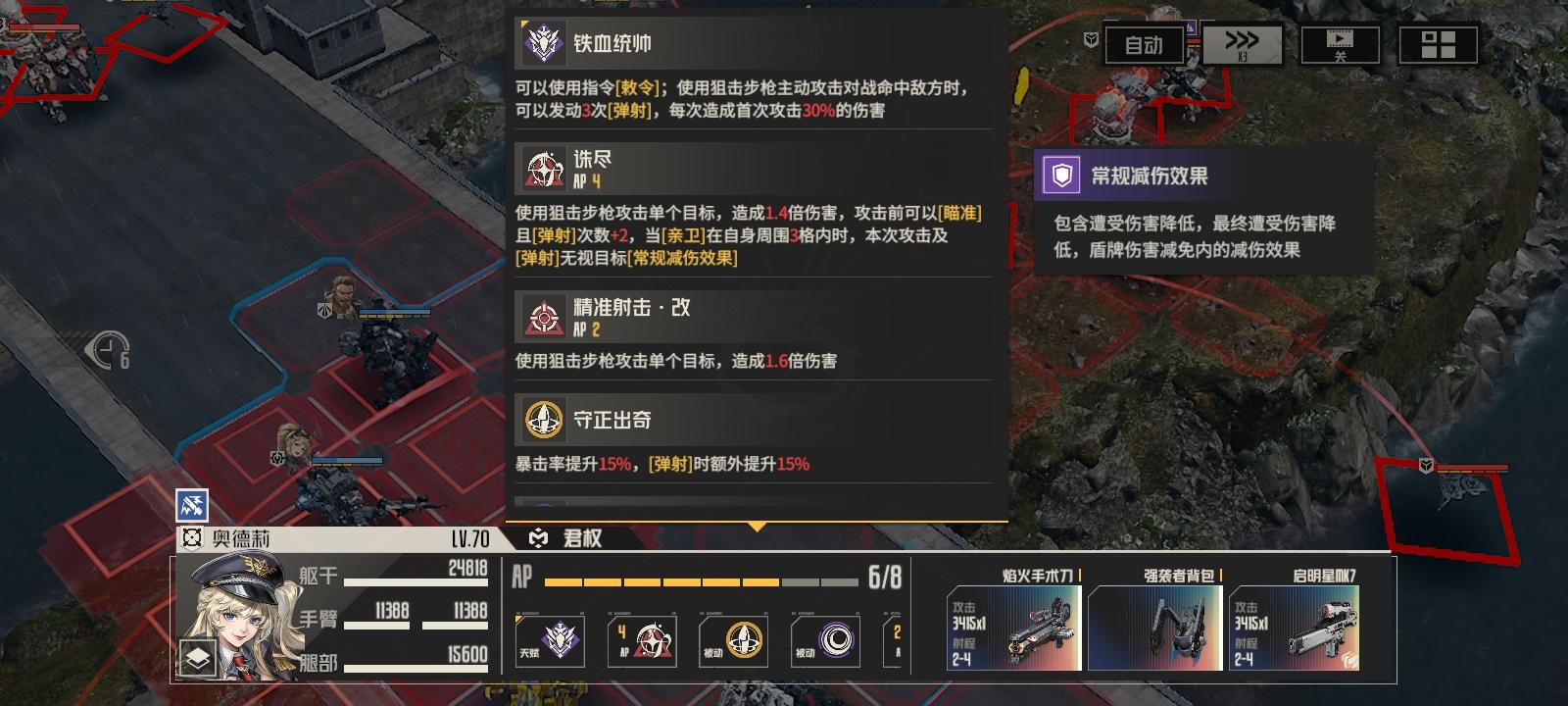This screenshot has width=1568, height=706.
Task: Click the 精准射击·改 skill entry
Action: point(754,332)
